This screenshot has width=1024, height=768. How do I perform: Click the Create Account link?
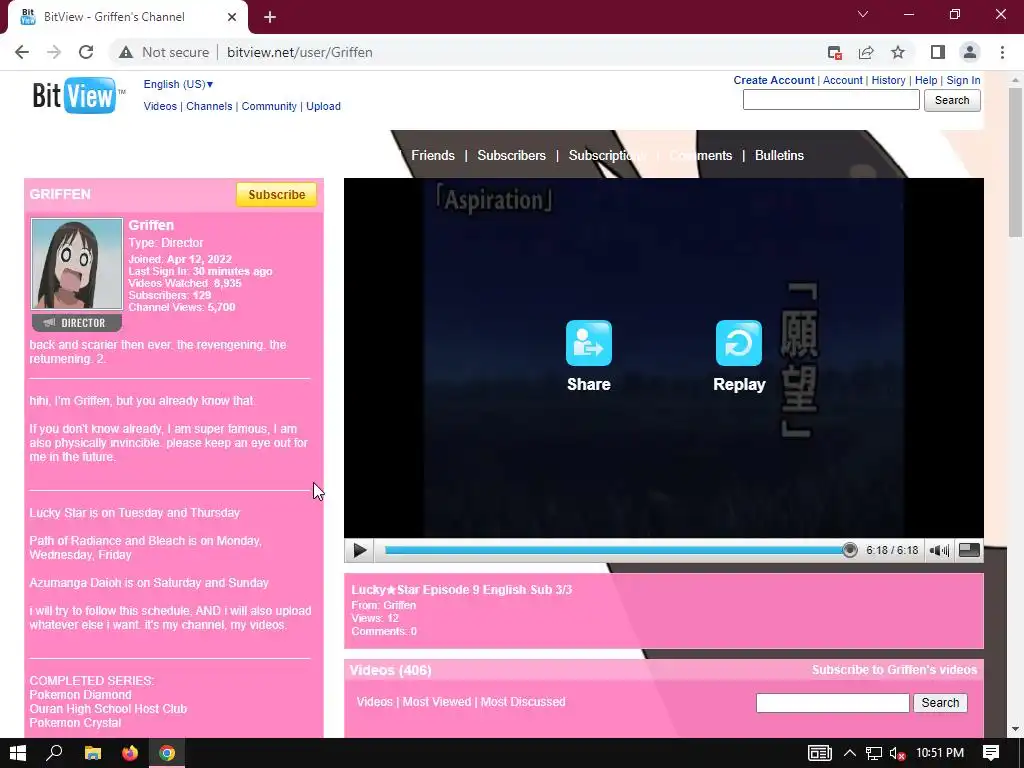tap(774, 80)
